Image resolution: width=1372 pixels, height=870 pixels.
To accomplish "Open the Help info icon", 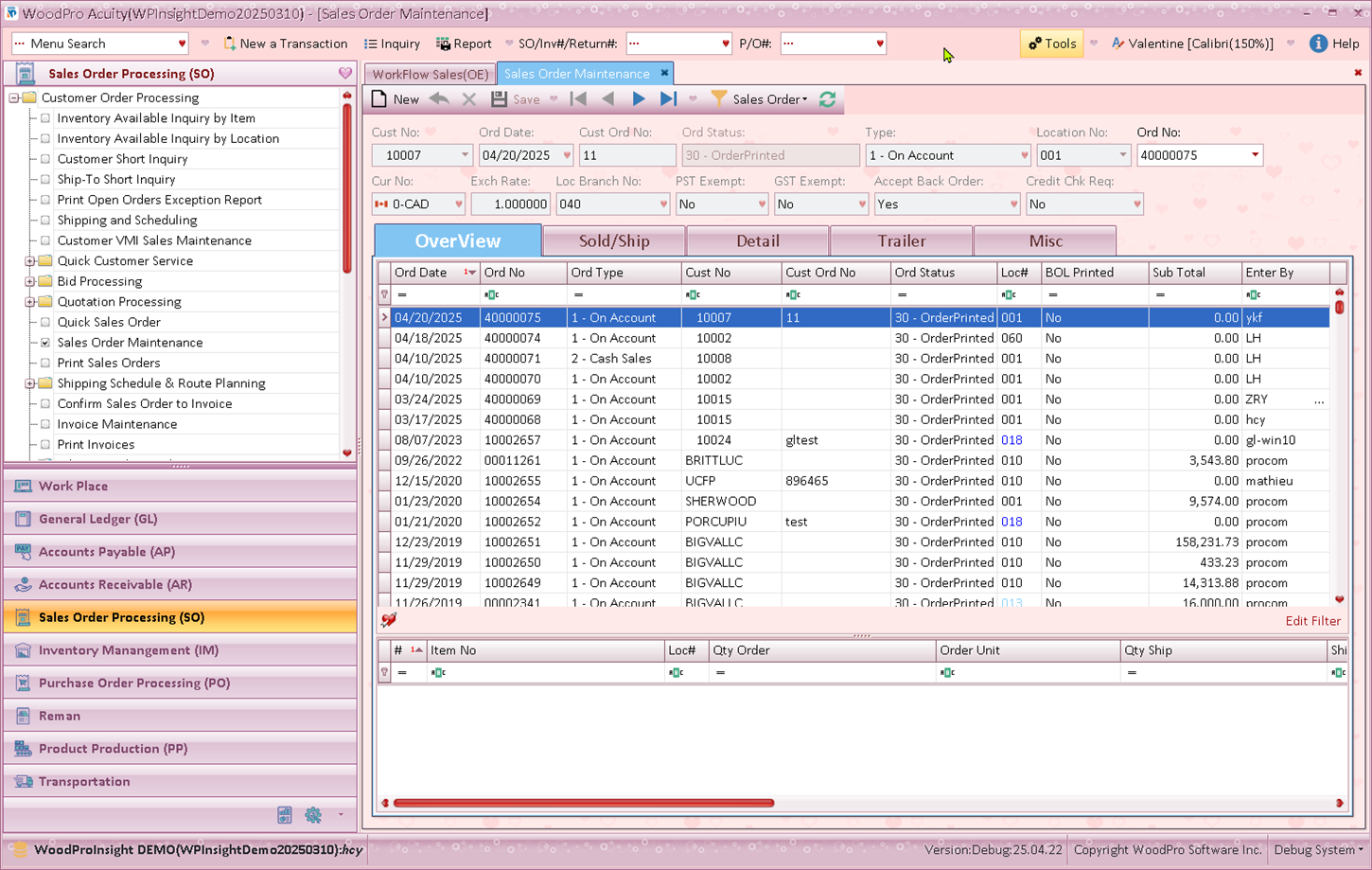I will click(x=1318, y=44).
